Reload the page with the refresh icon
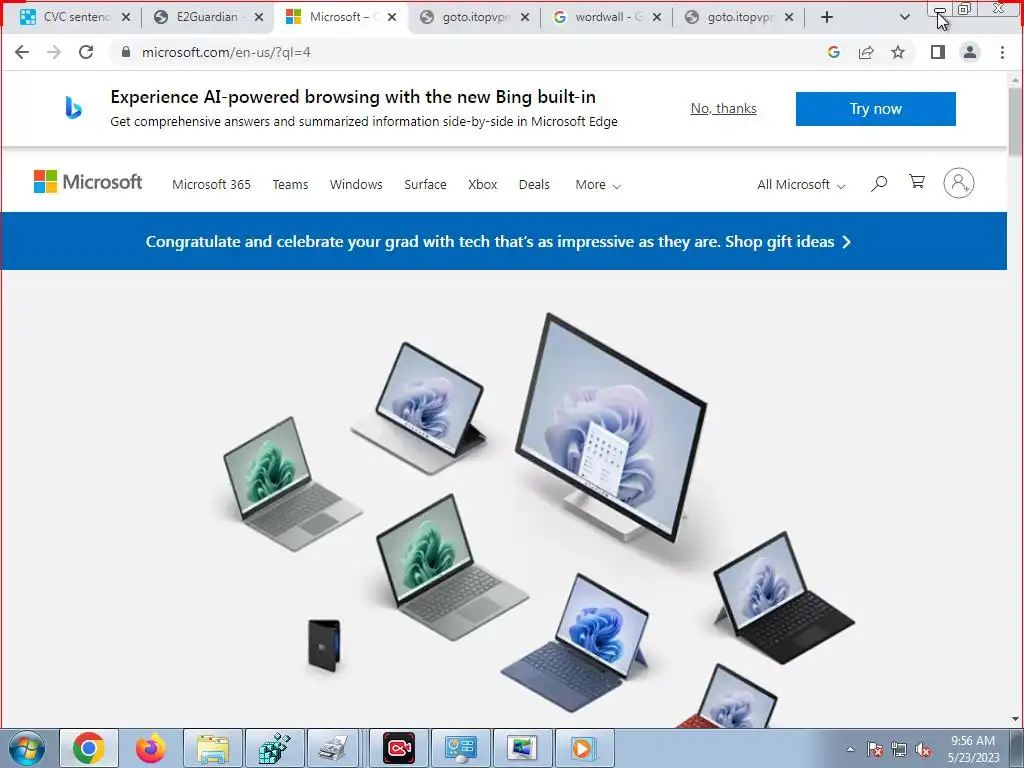Viewport: 1024px width, 768px height. 86,52
